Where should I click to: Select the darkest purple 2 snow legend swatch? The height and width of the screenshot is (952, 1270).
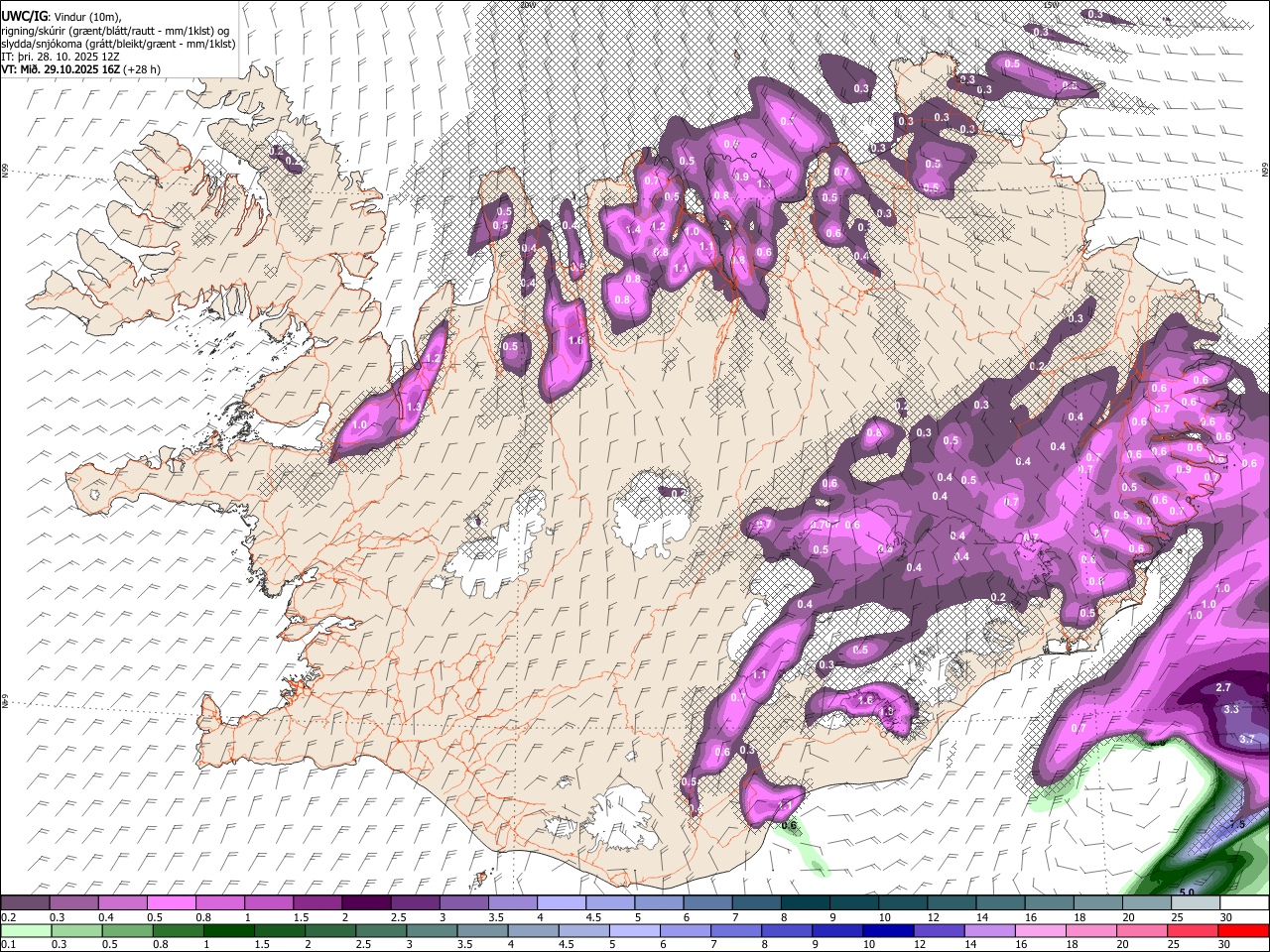366,902
